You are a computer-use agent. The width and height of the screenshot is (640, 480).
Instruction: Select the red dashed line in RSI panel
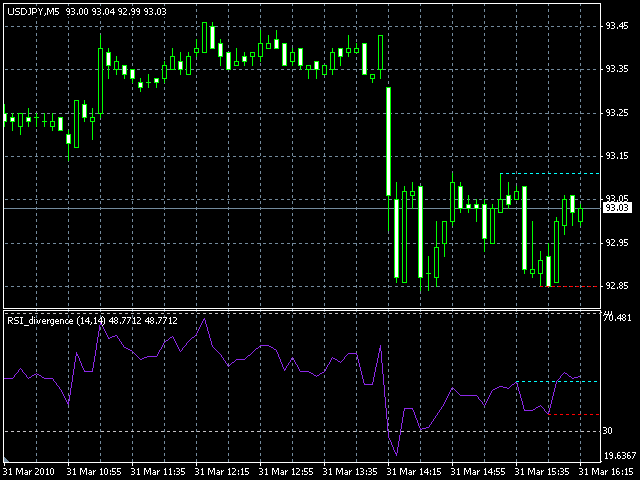pyautogui.click(x=574, y=415)
